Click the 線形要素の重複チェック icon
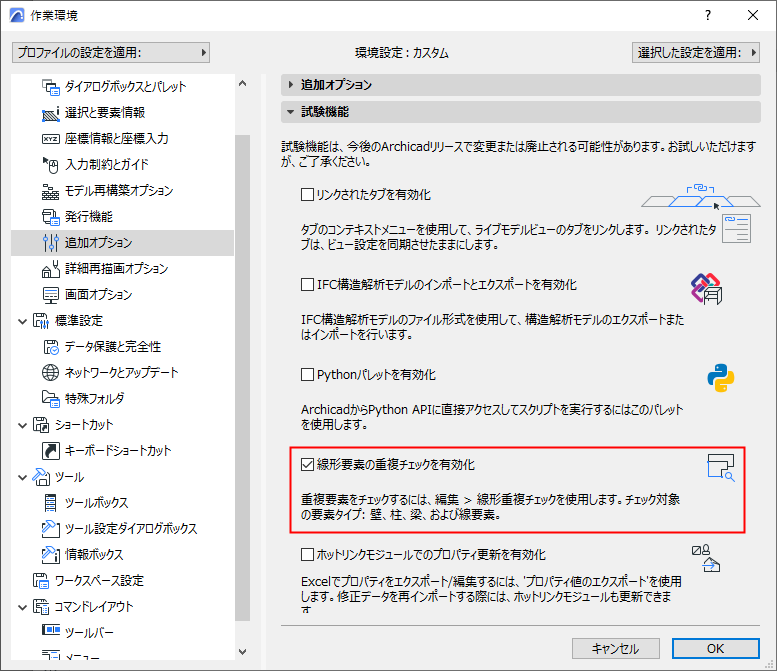Image resolution: width=777 pixels, height=671 pixels. [x=721, y=468]
